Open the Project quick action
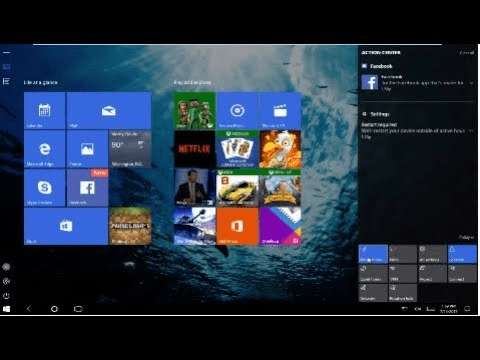Screen dimensions: 480x360 432,274
